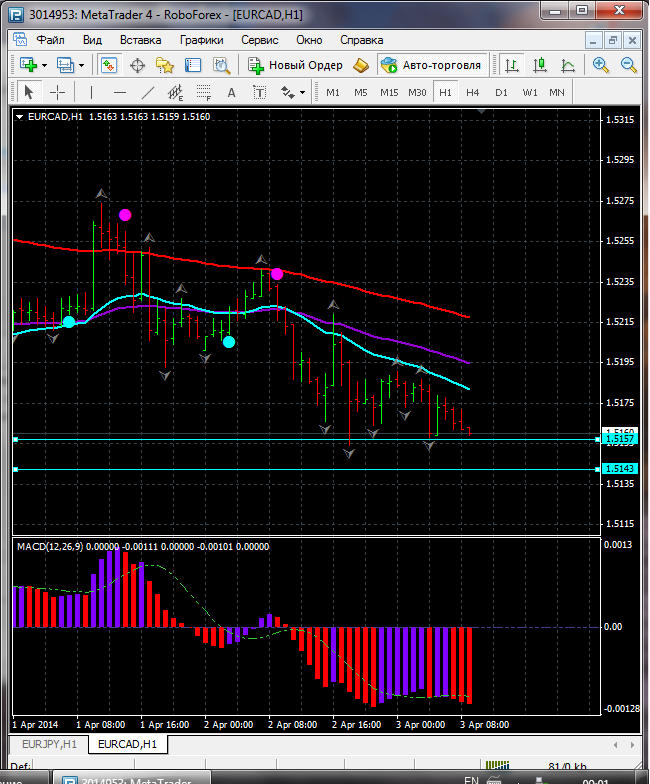Click the New Chart icon
The width and height of the screenshot is (650, 784).
(x=28, y=65)
